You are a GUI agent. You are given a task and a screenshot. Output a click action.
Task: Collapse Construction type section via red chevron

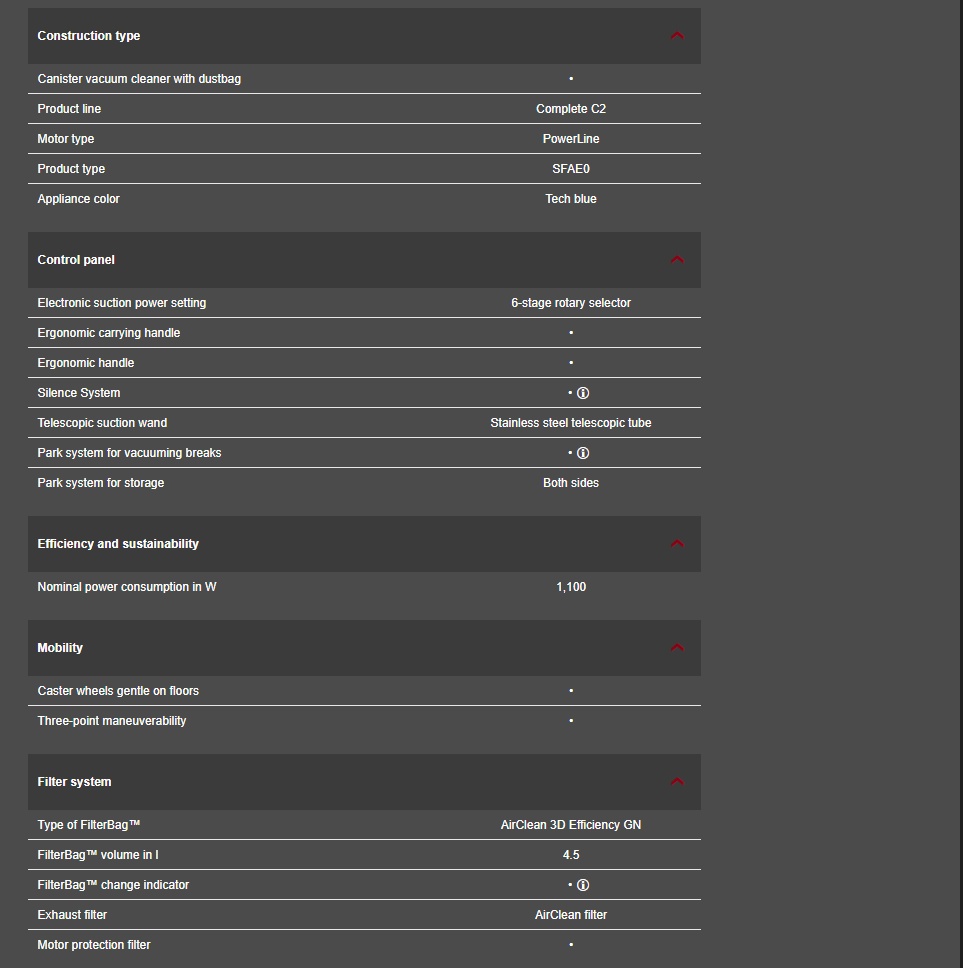pyautogui.click(x=677, y=36)
